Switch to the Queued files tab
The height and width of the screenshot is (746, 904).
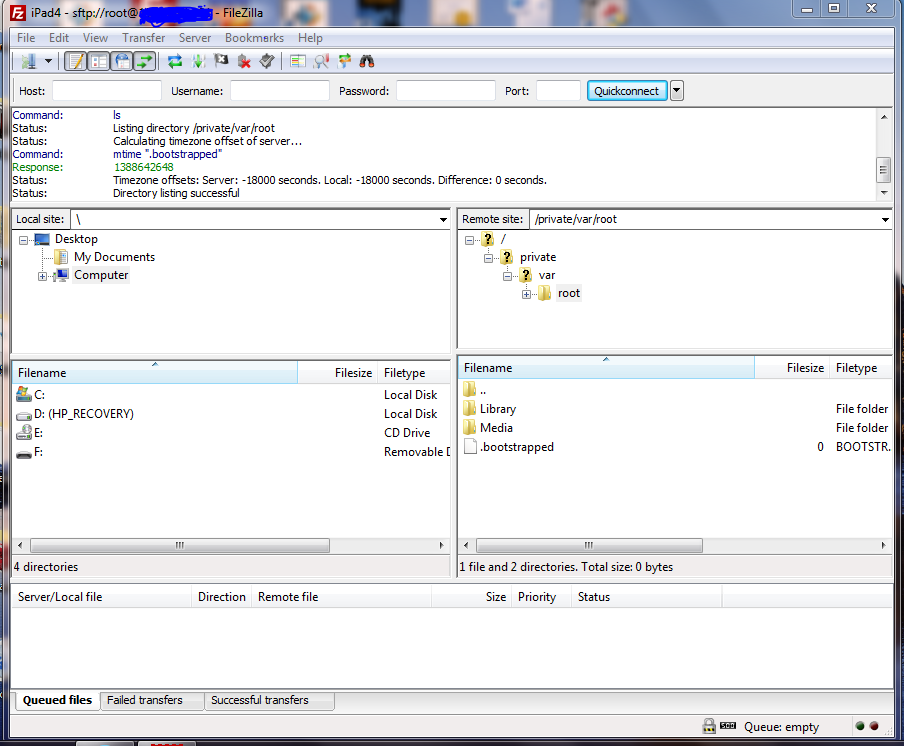[x=57, y=700]
